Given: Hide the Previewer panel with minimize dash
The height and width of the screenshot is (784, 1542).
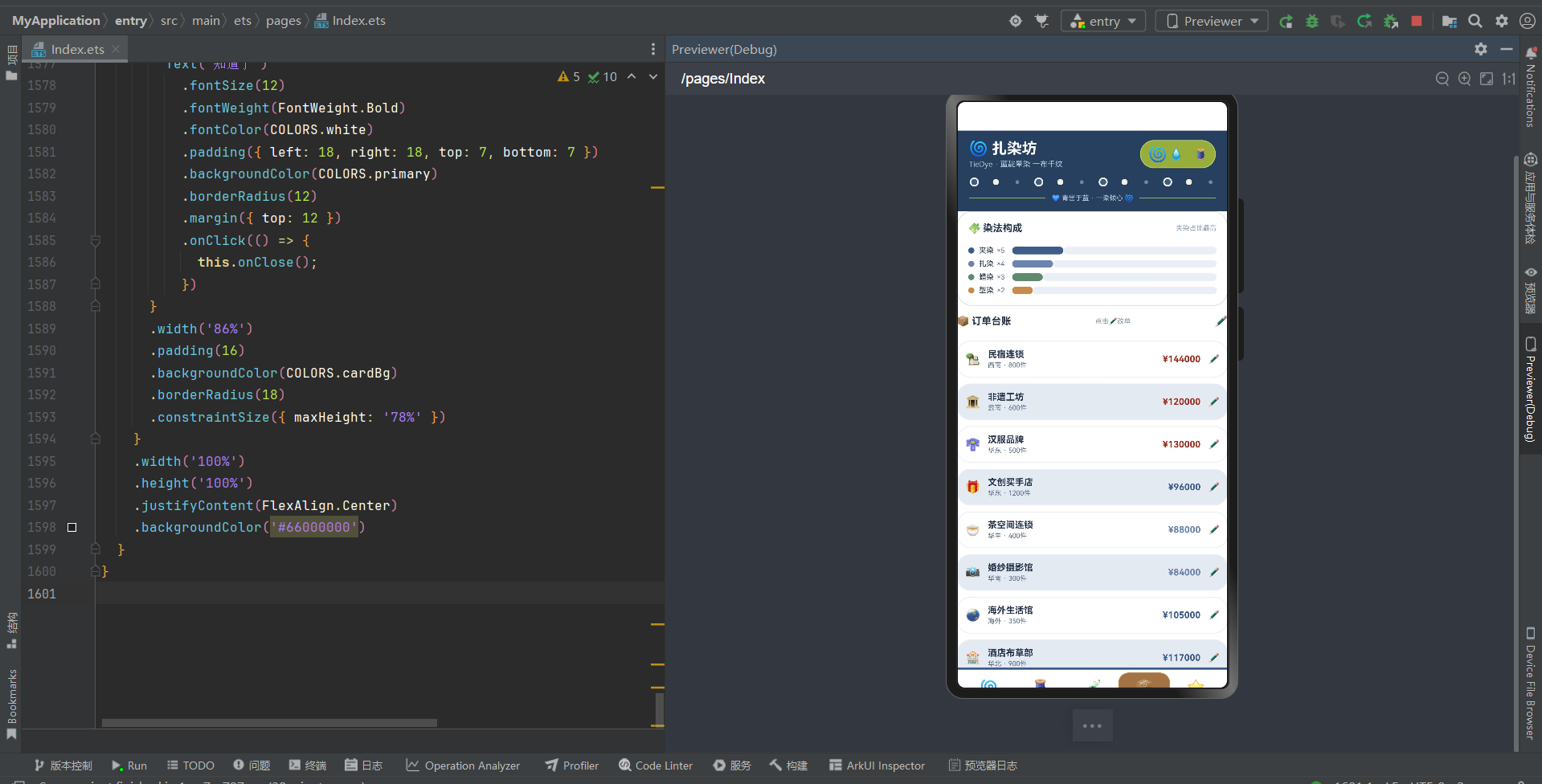Looking at the screenshot, I should 1507,49.
